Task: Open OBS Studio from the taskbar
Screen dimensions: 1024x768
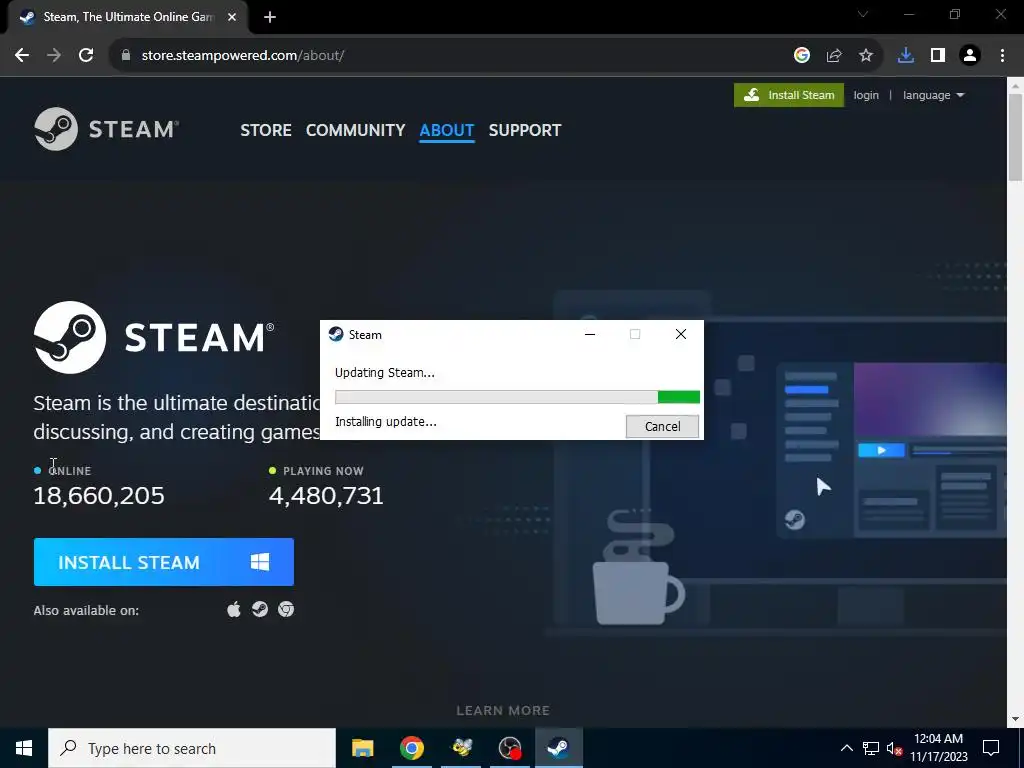Action: pyautogui.click(x=510, y=748)
